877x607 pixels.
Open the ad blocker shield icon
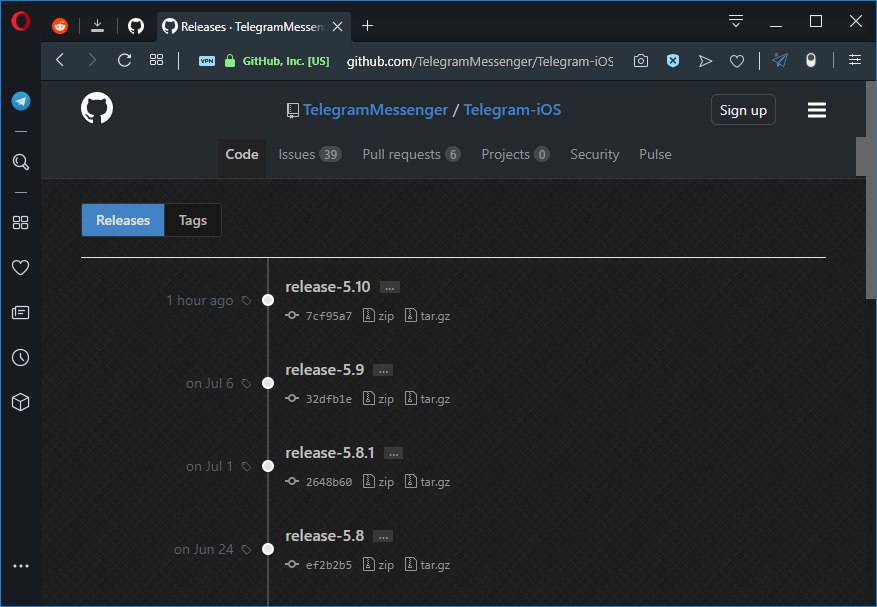(673, 60)
